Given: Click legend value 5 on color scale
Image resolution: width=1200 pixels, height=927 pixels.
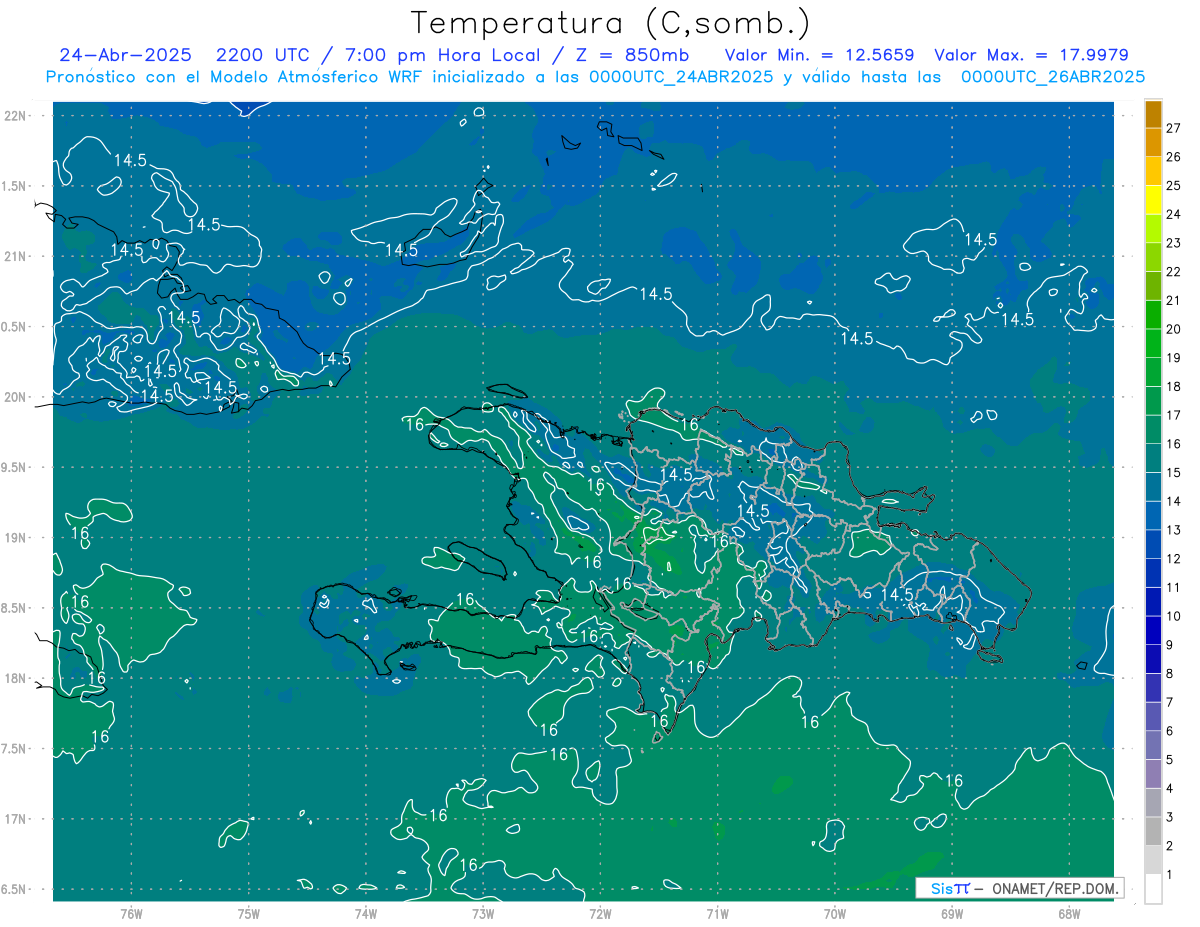Looking at the screenshot, I should click(1170, 760).
